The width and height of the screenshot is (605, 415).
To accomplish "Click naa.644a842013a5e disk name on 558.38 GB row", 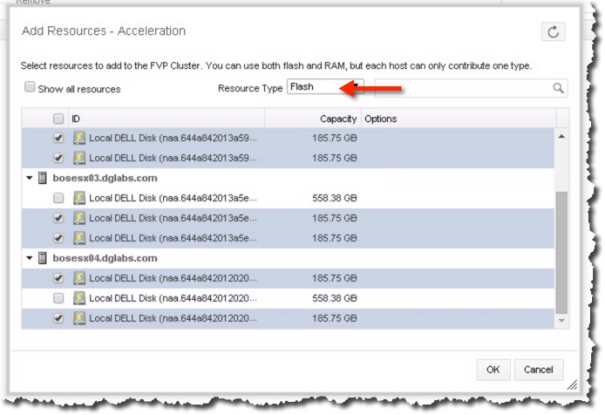I will pyautogui.click(x=173, y=198).
